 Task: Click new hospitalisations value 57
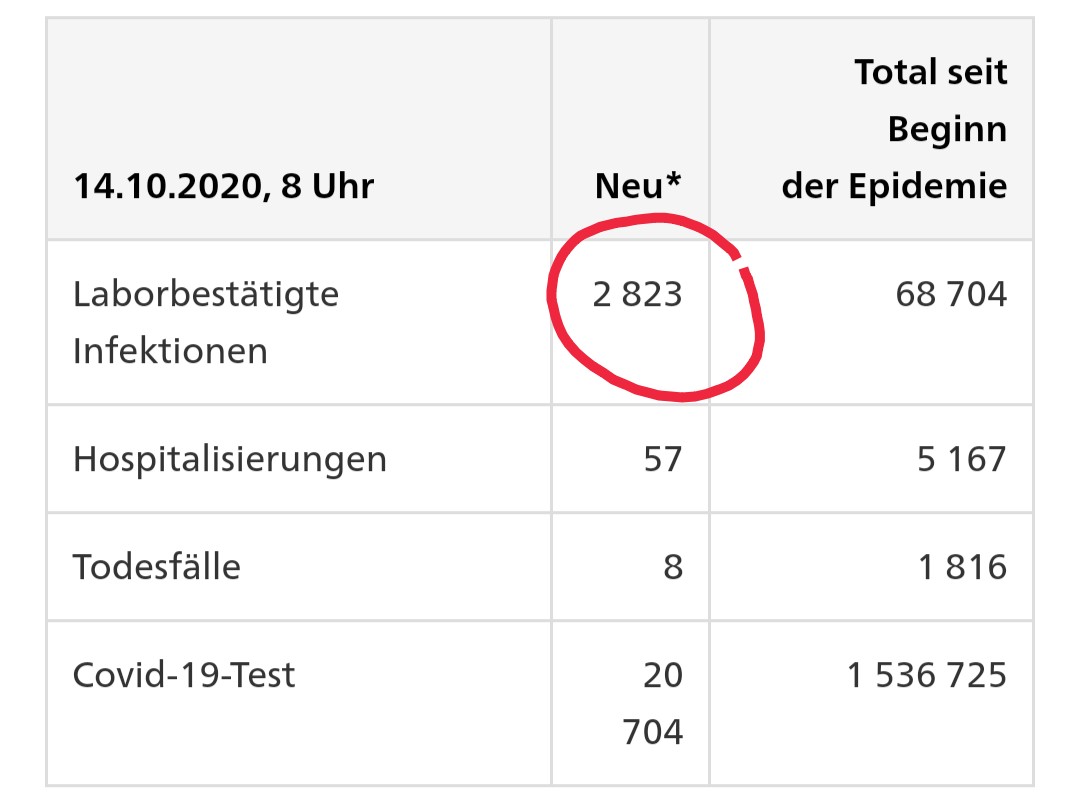point(663,459)
